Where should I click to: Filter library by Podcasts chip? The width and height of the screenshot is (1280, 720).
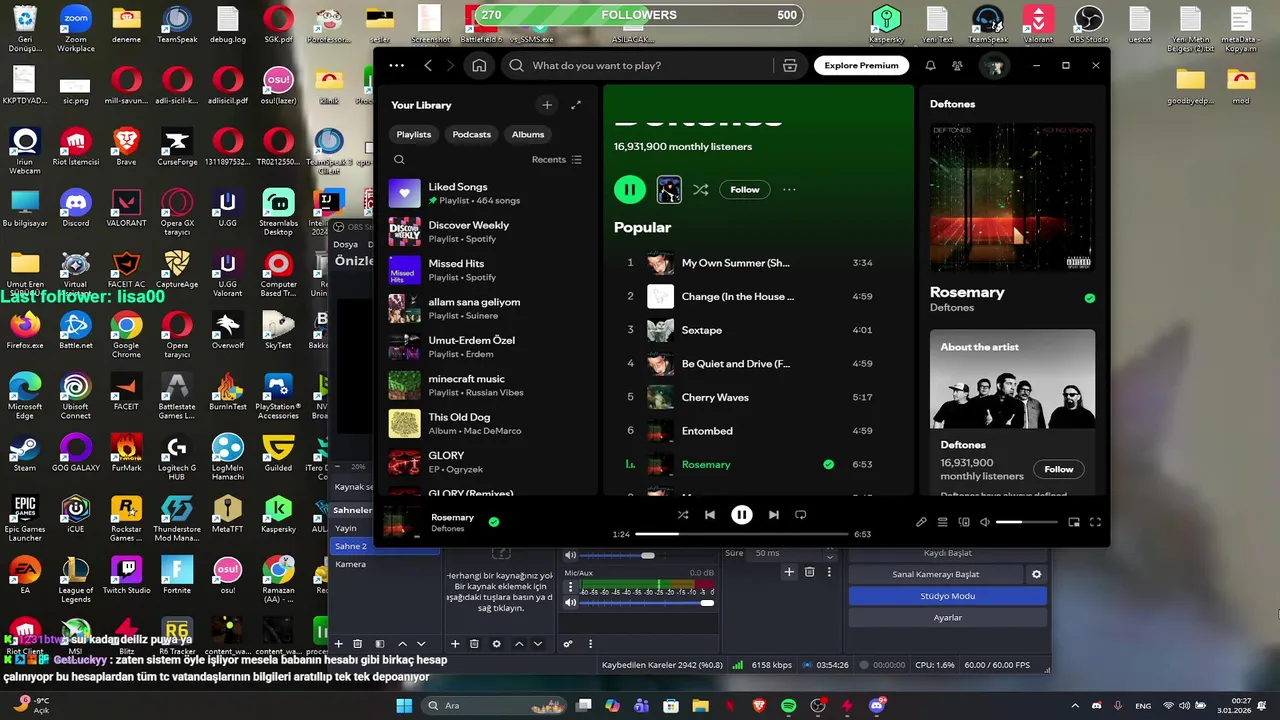(x=471, y=134)
